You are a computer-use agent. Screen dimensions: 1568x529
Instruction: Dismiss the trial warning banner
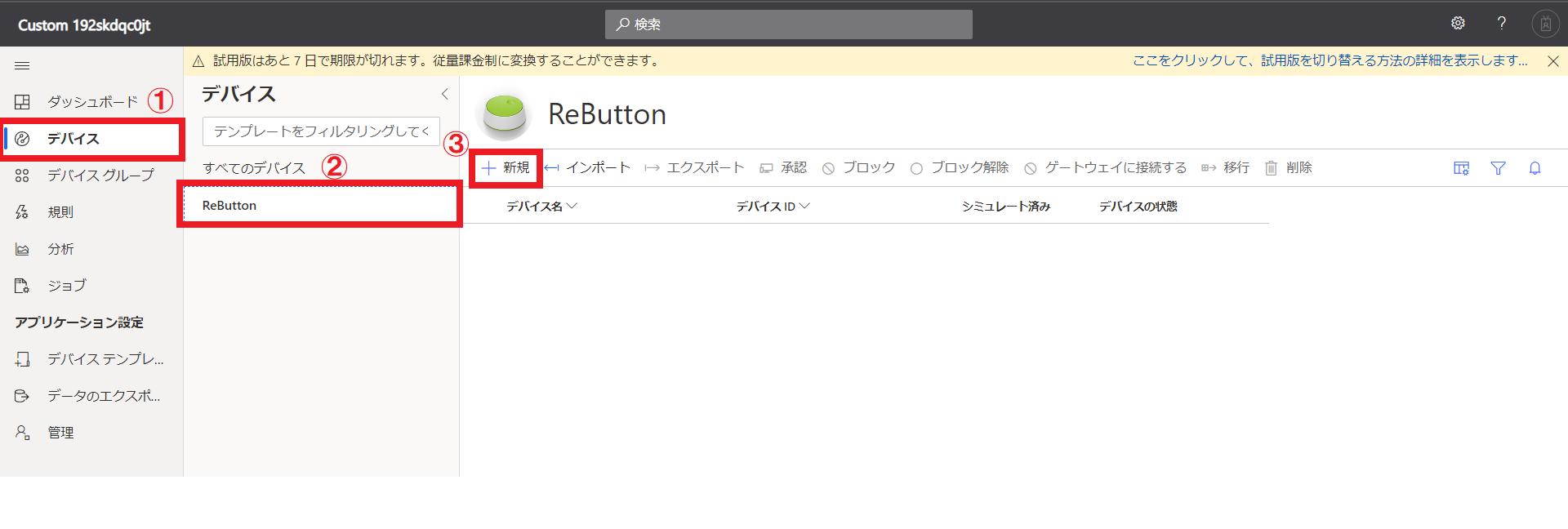coord(1552,61)
